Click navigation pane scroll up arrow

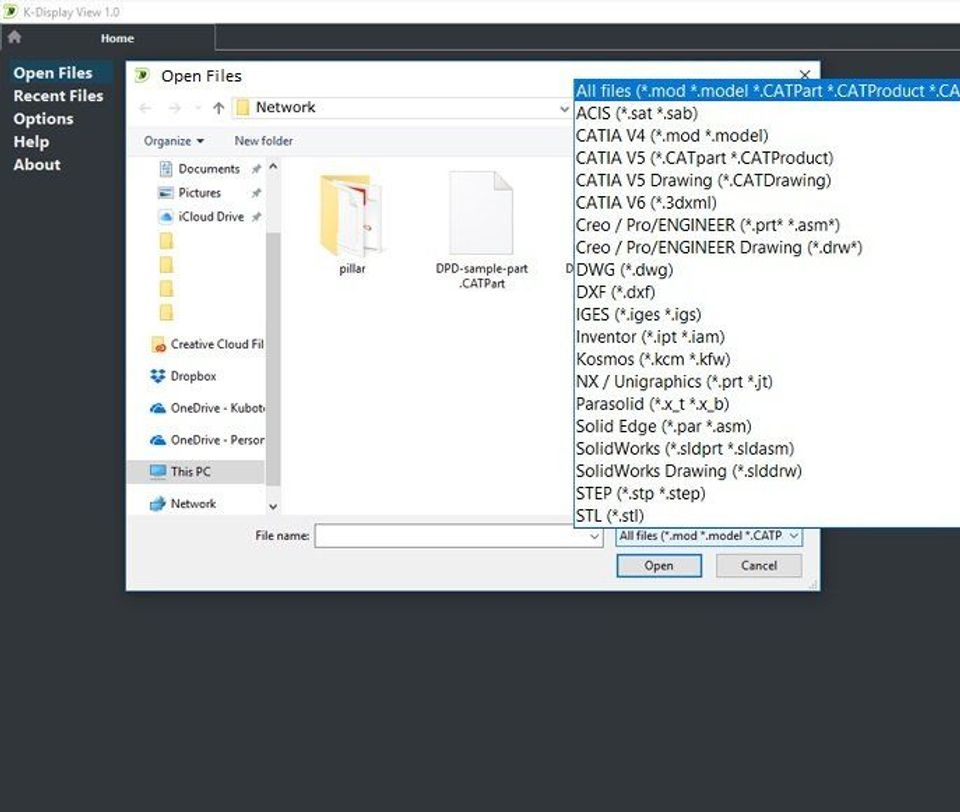(x=273, y=167)
